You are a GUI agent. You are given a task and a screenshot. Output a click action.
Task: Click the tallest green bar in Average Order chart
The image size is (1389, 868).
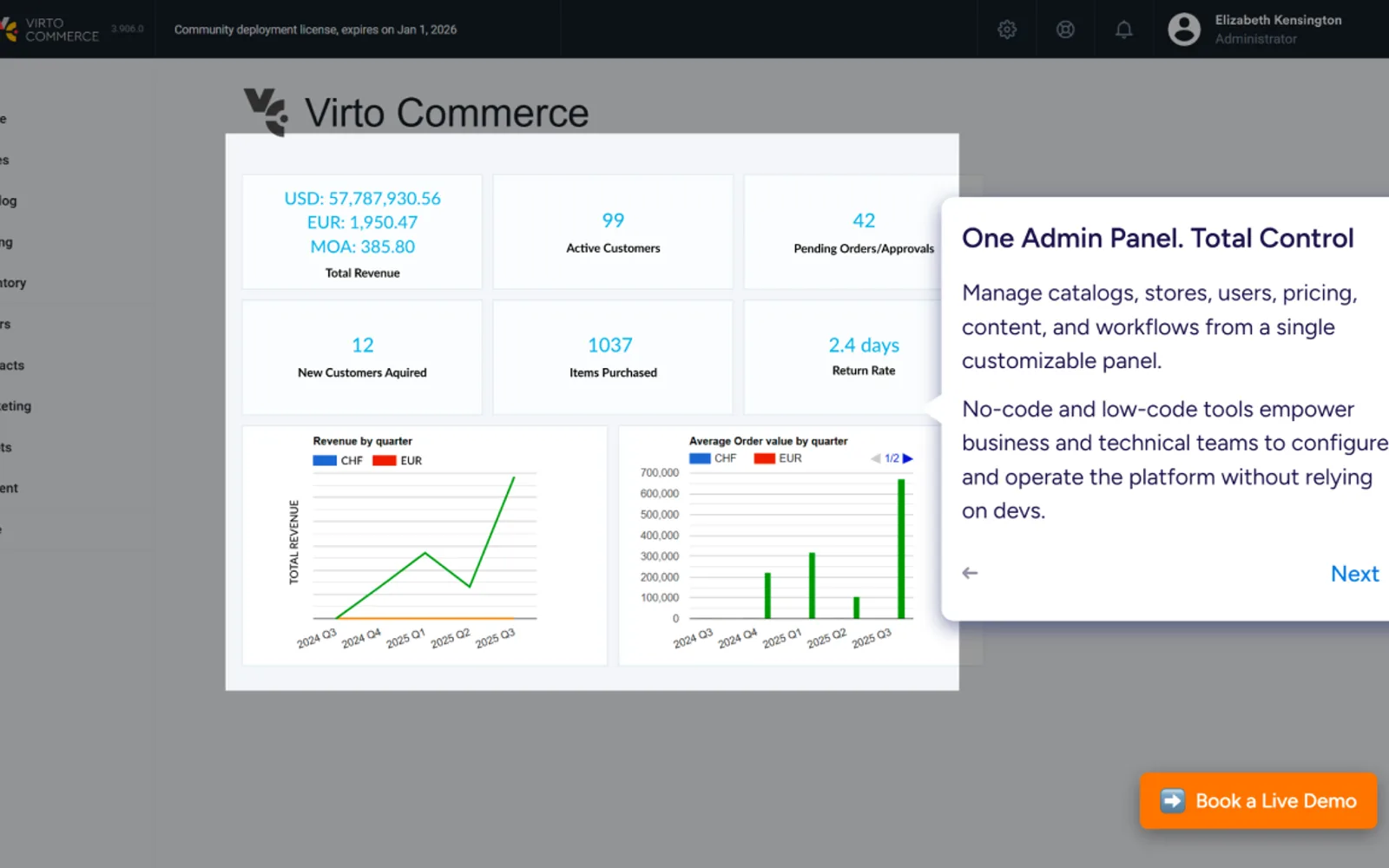pyautogui.click(x=901, y=549)
